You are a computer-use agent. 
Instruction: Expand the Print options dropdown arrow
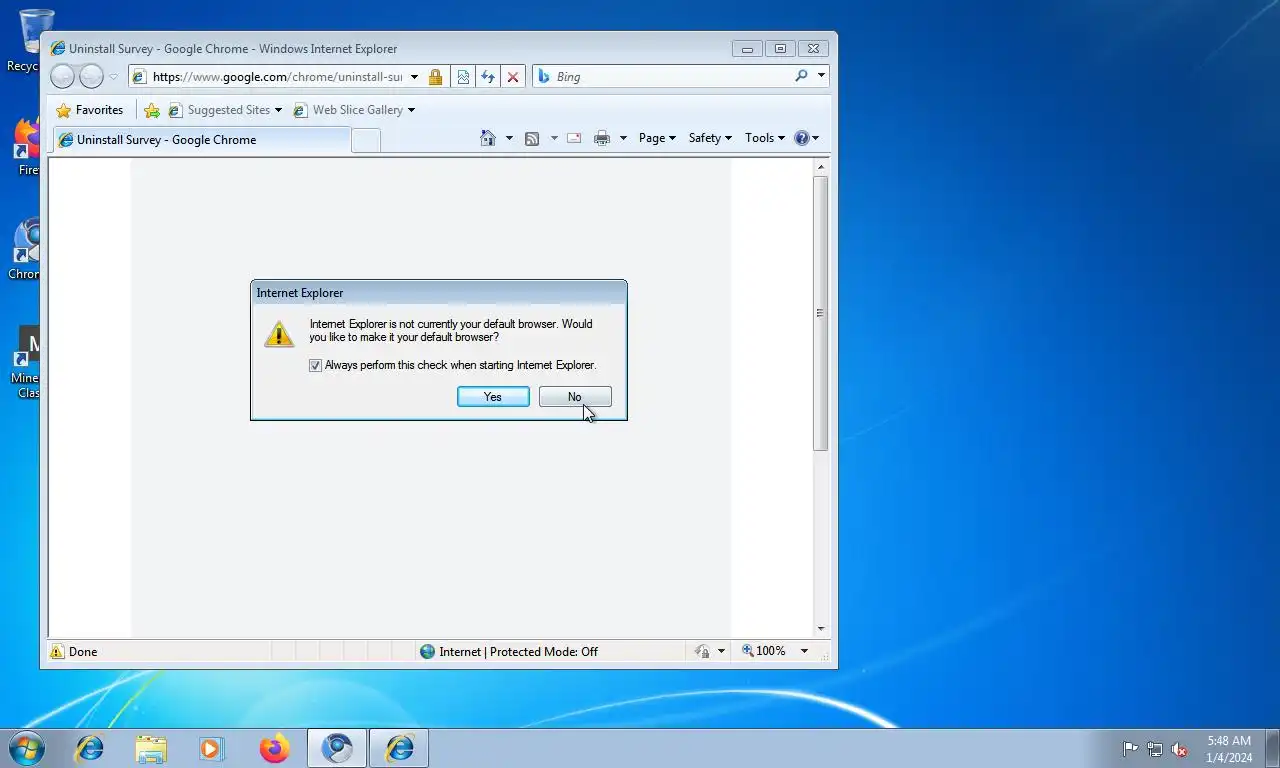pyautogui.click(x=623, y=138)
